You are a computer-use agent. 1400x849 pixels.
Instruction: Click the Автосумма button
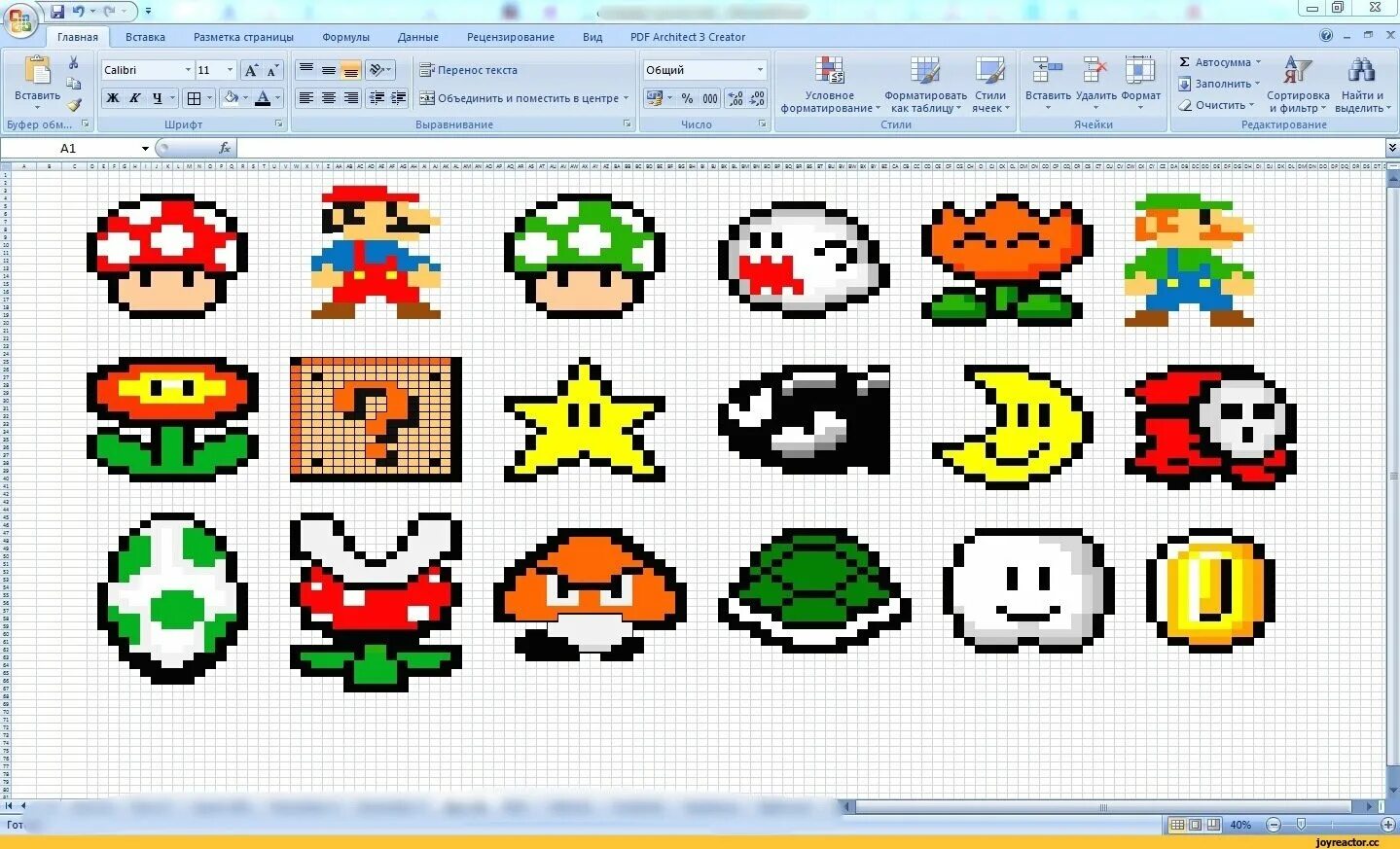1219,62
